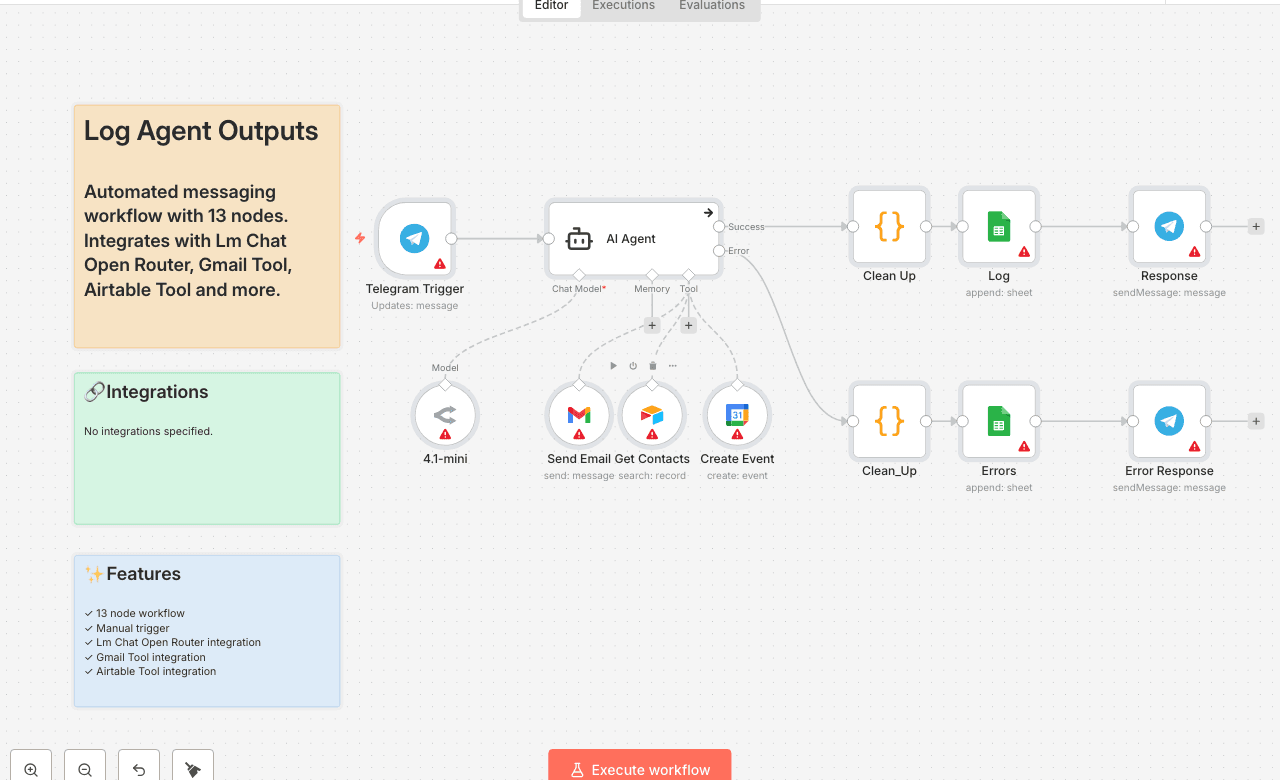The width and height of the screenshot is (1280, 780).
Task: Open the Airtable Get Contacts tool node
Action: click(x=653, y=414)
